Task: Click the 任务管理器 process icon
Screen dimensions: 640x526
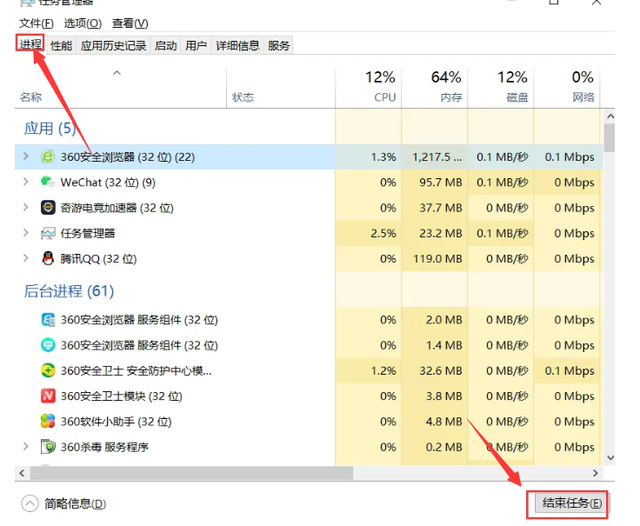Action: coord(48,233)
